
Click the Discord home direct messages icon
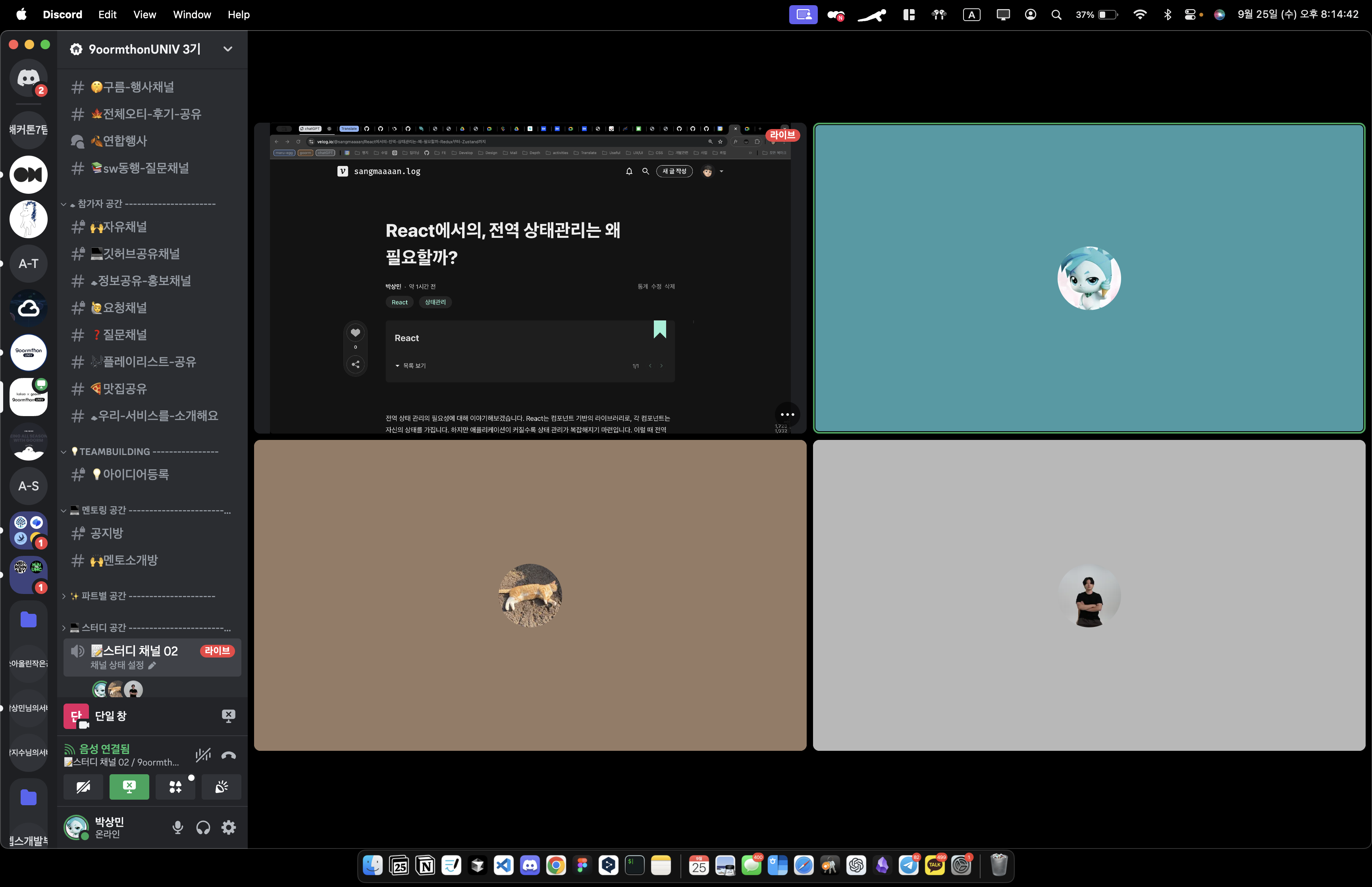coord(28,78)
